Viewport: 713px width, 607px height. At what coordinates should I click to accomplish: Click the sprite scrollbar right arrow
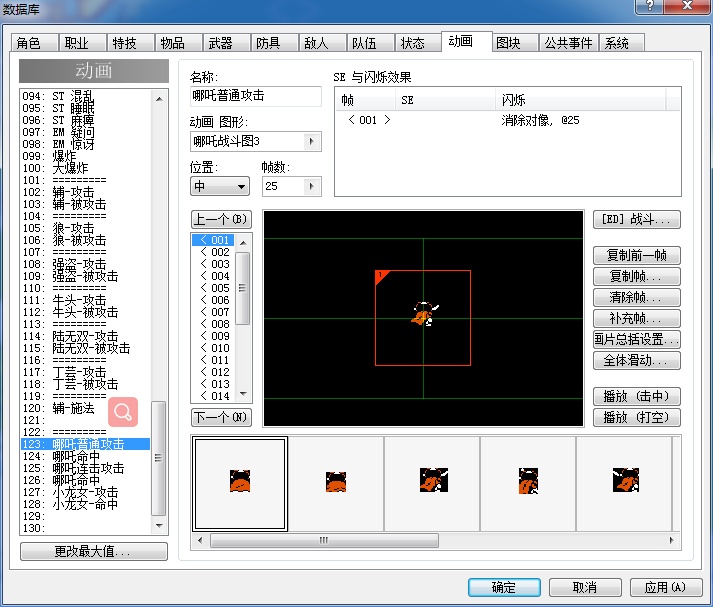pos(672,541)
